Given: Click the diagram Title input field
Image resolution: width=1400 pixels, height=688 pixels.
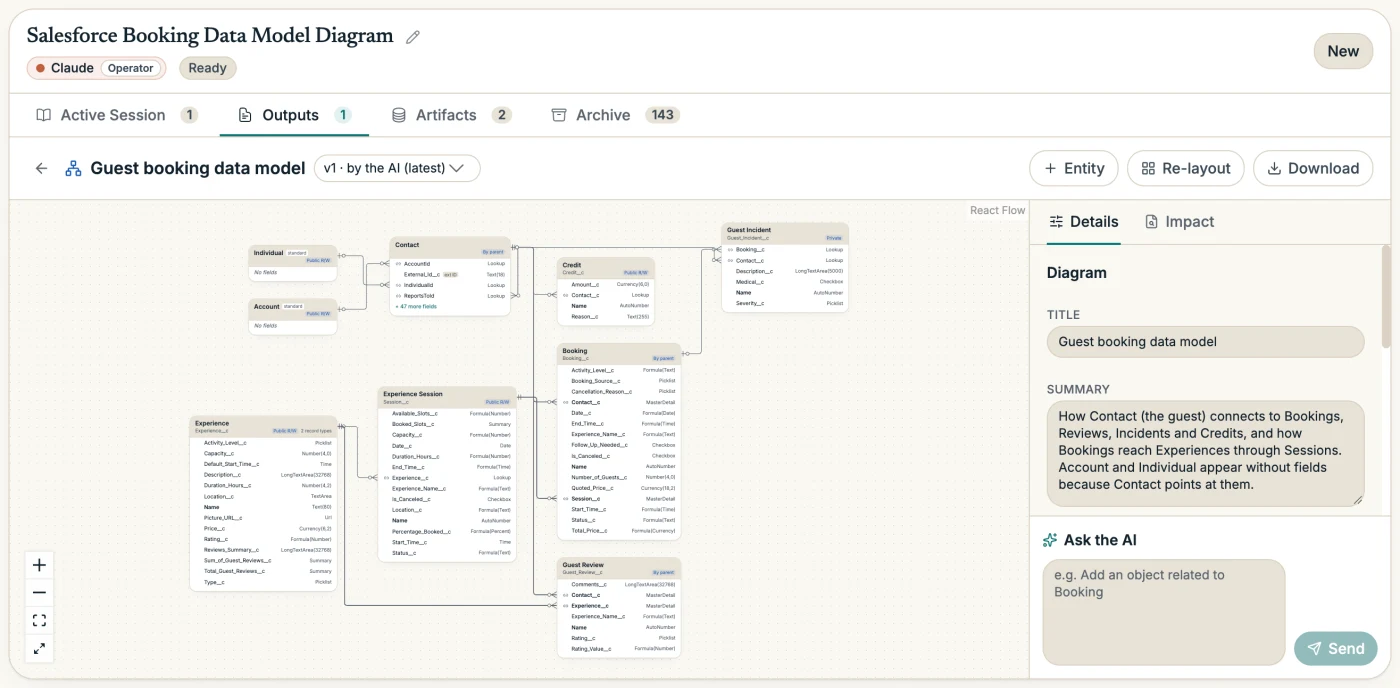Looking at the screenshot, I should (1205, 341).
